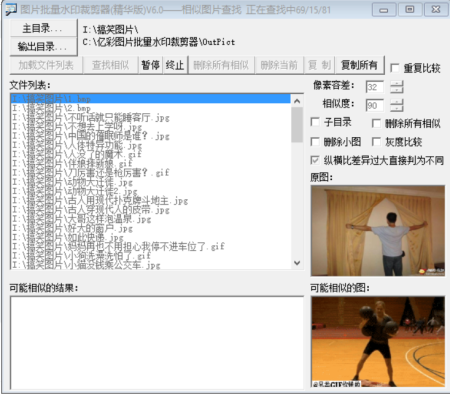This screenshot has width=450, height=395.
Task: Select 小狗洗澡洗怕了.gif row
Action: tap(151, 256)
